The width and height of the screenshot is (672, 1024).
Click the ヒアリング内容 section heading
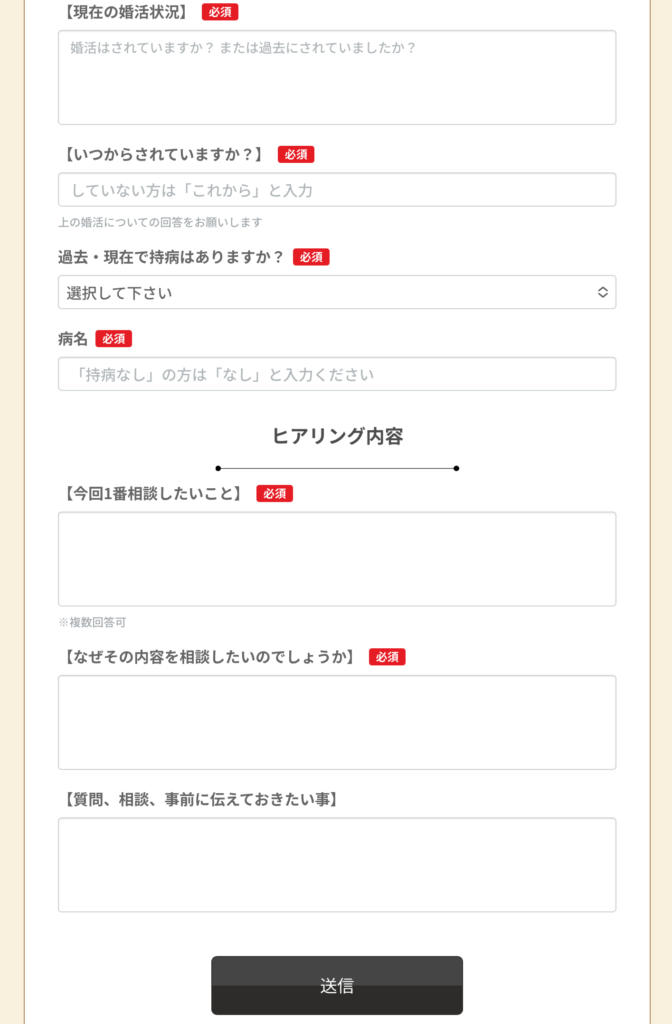[x=337, y=435]
